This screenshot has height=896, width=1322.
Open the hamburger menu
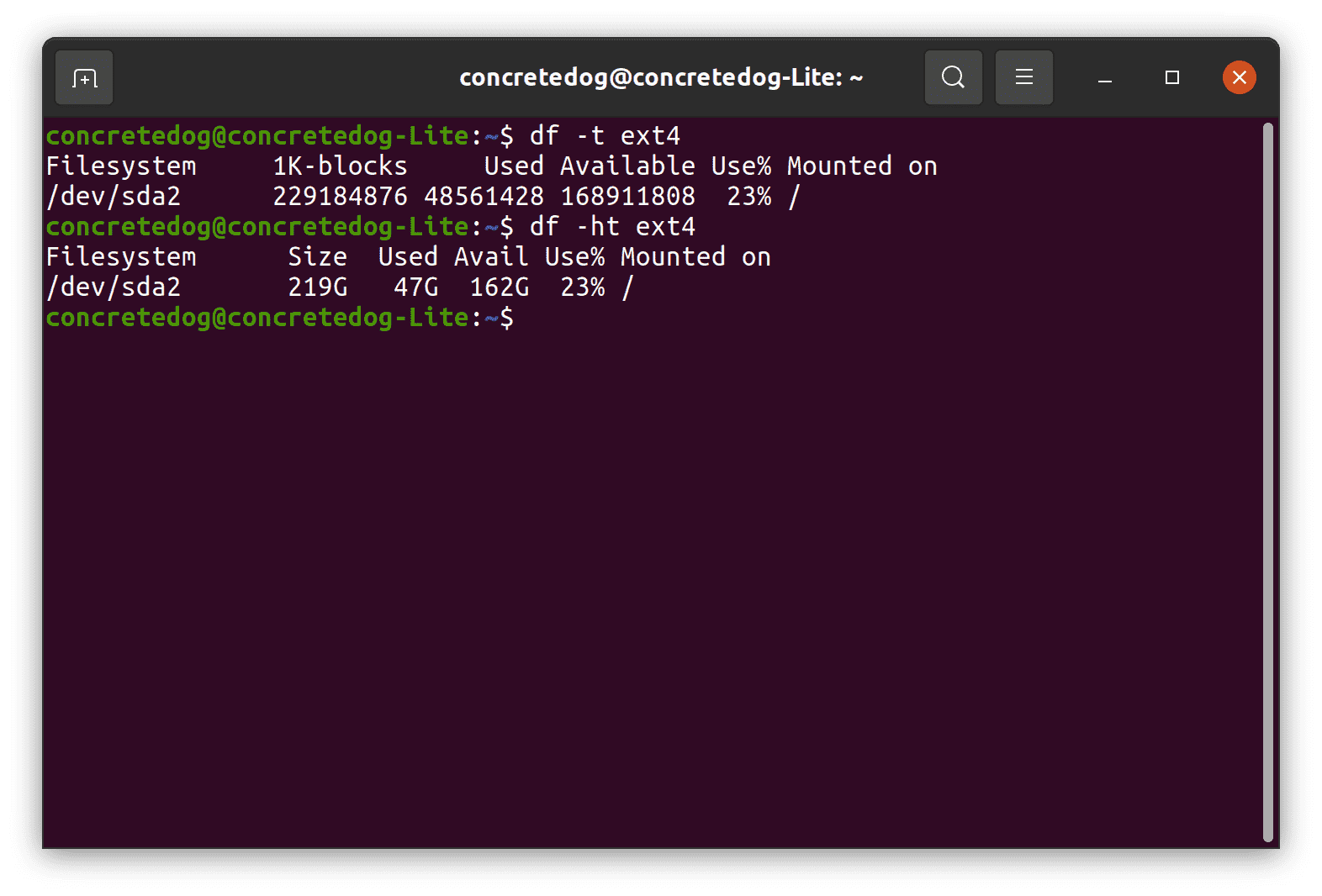[x=1023, y=77]
